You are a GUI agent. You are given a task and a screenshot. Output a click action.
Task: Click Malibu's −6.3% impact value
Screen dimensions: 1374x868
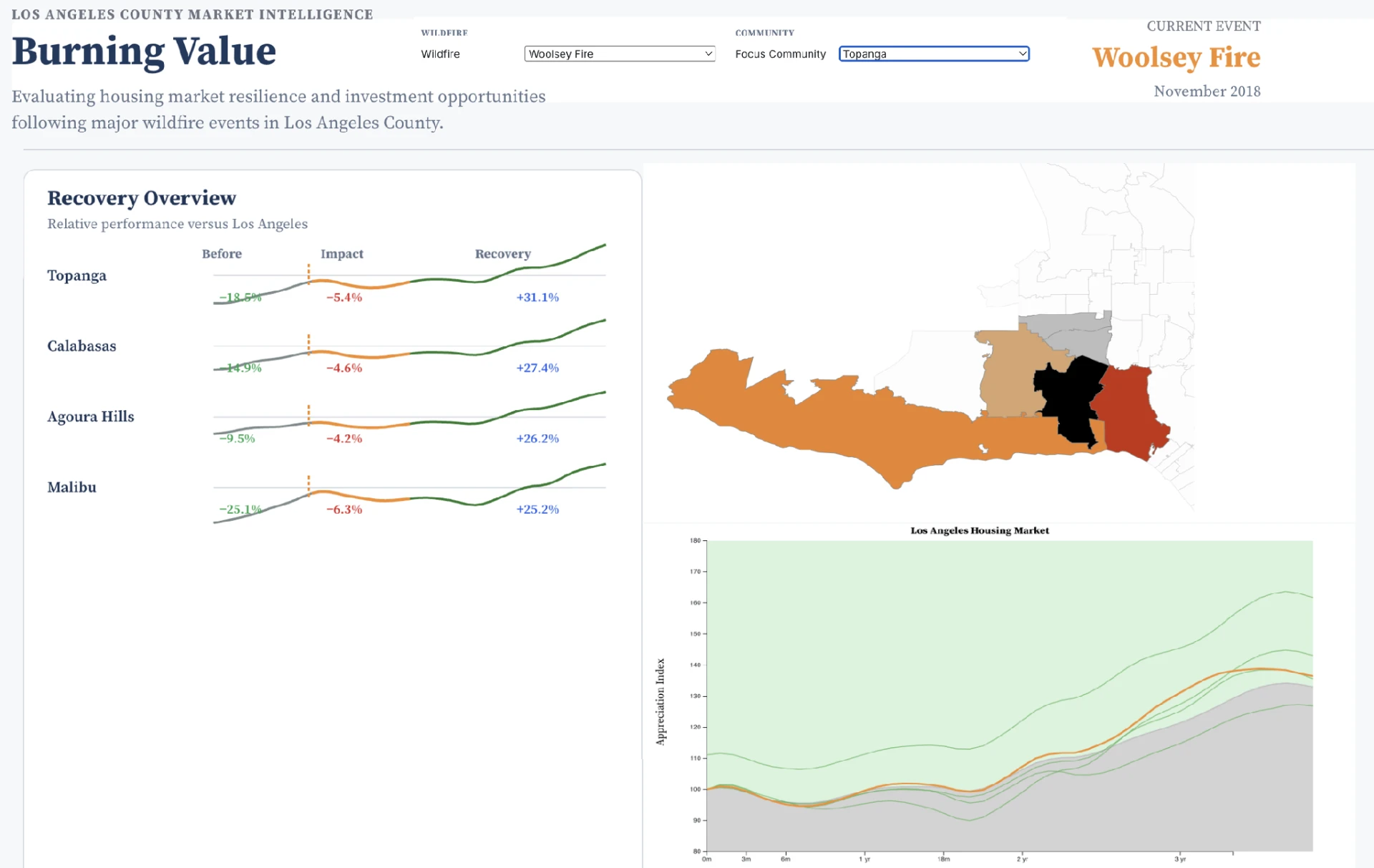coord(344,509)
